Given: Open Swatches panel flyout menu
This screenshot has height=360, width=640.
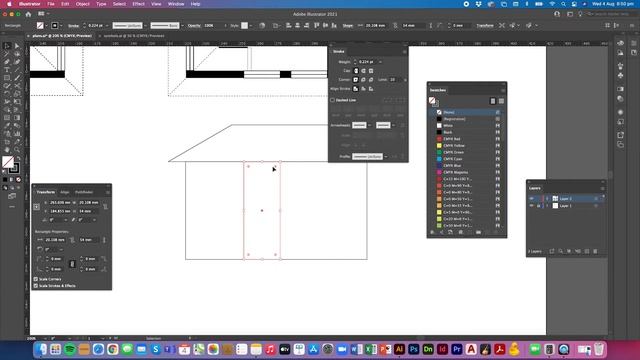Looking at the screenshot, I should click(x=502, y=90).
